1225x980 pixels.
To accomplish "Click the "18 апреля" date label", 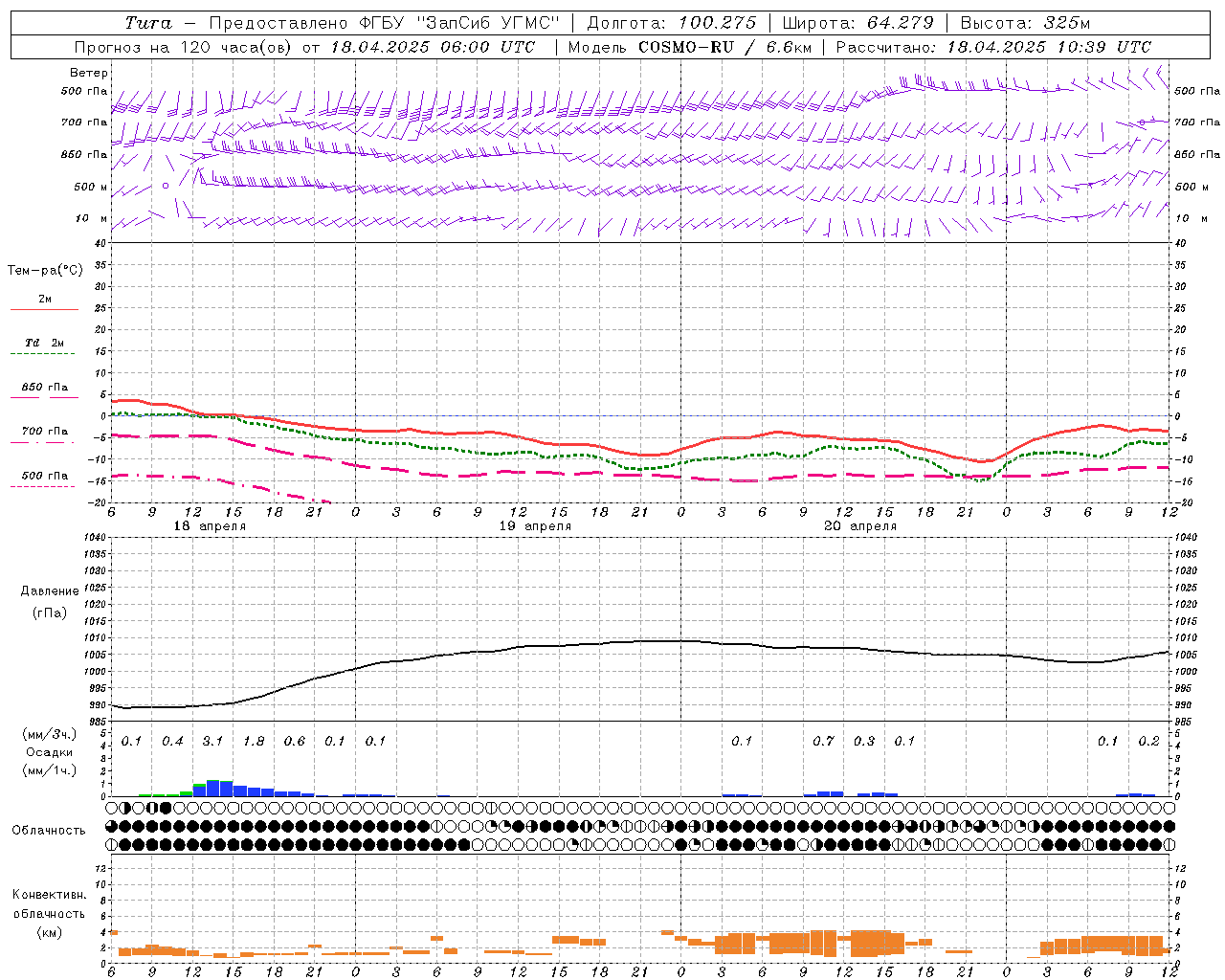I will click(x=209, y=526).
